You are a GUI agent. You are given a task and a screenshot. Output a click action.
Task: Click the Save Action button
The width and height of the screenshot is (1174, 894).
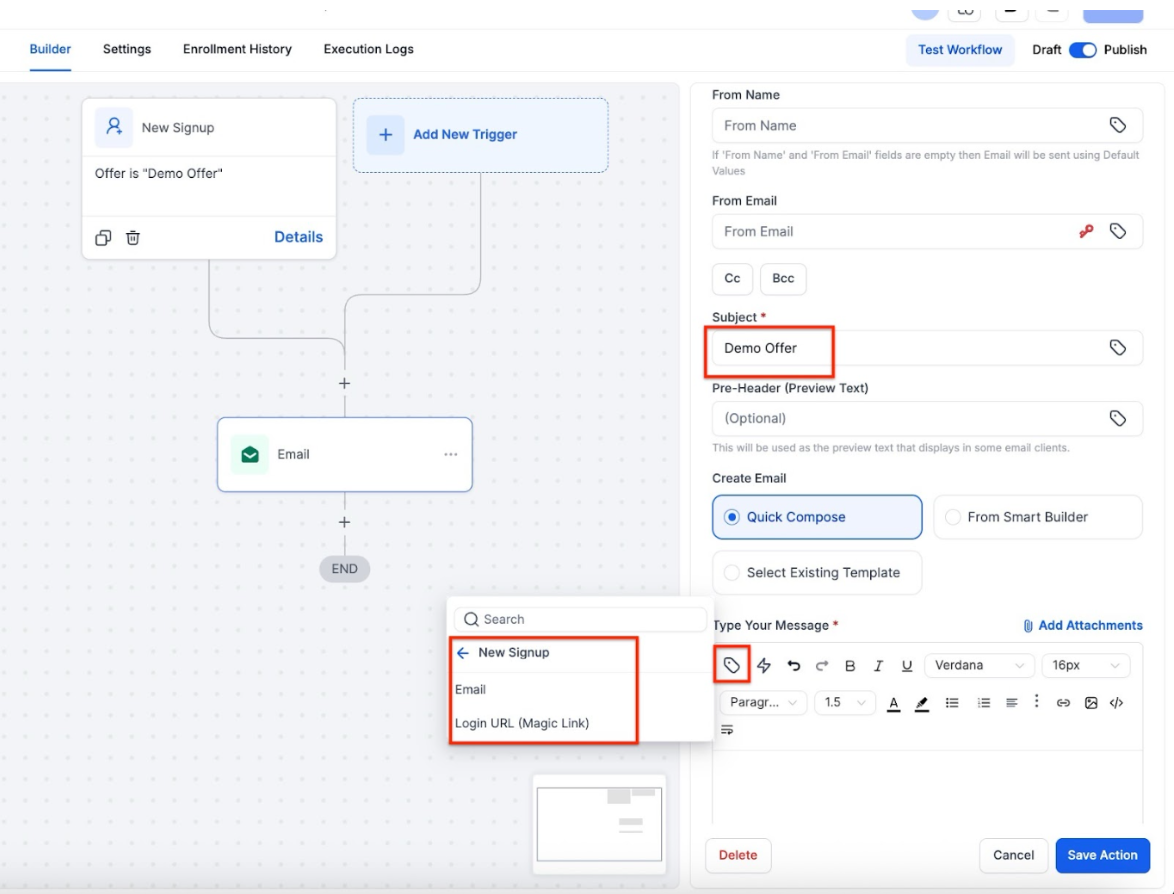[1102, 855]
